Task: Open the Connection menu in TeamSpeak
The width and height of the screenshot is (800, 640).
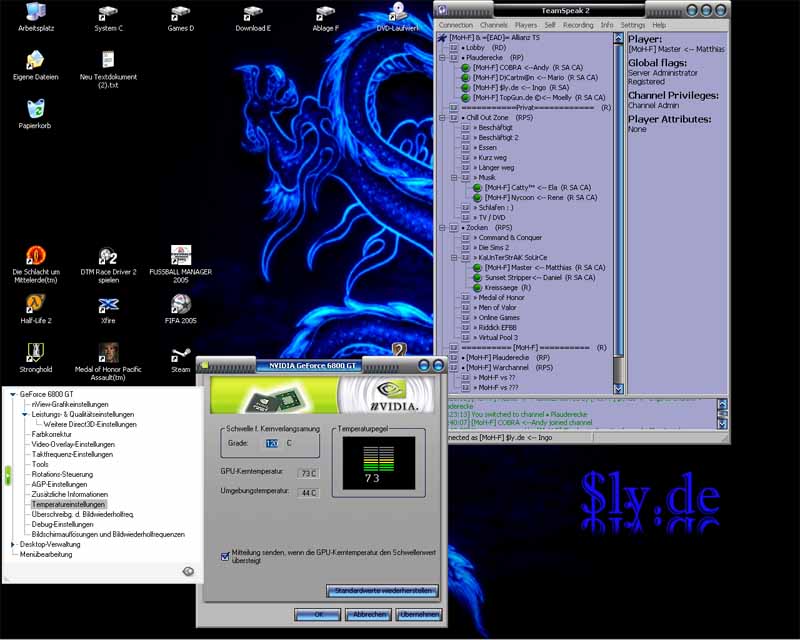Action: point(456,25)
